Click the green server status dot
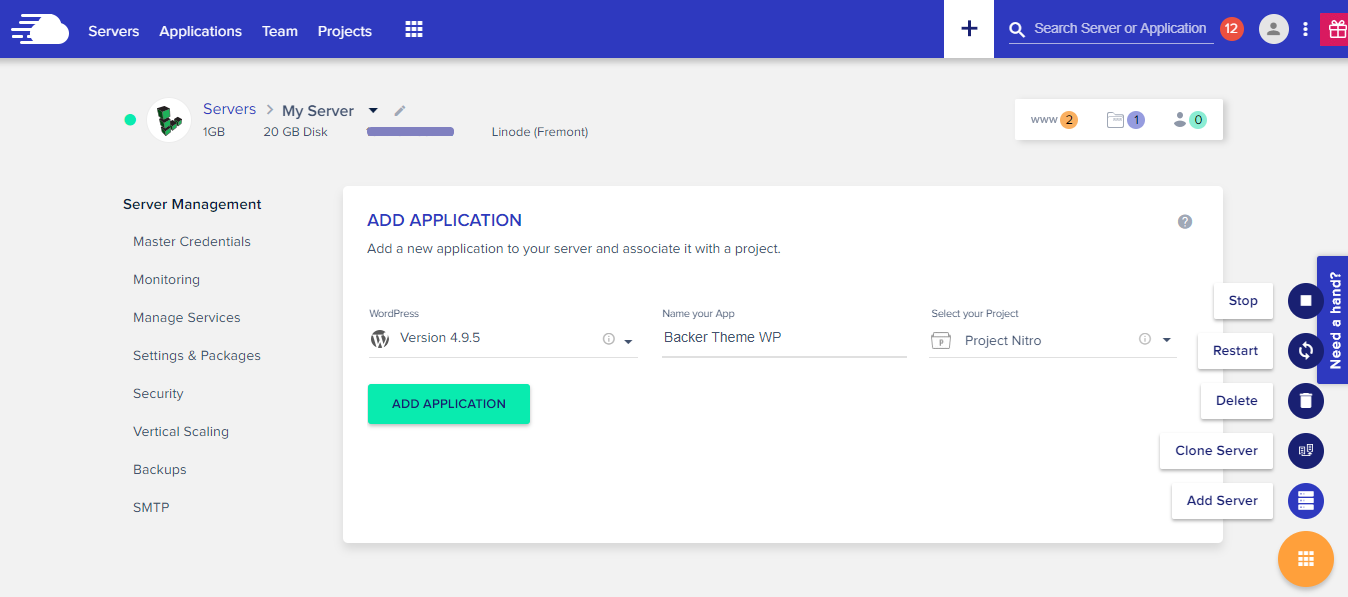The width and height of the screenshot is (1348, 597). click(130, 120)
